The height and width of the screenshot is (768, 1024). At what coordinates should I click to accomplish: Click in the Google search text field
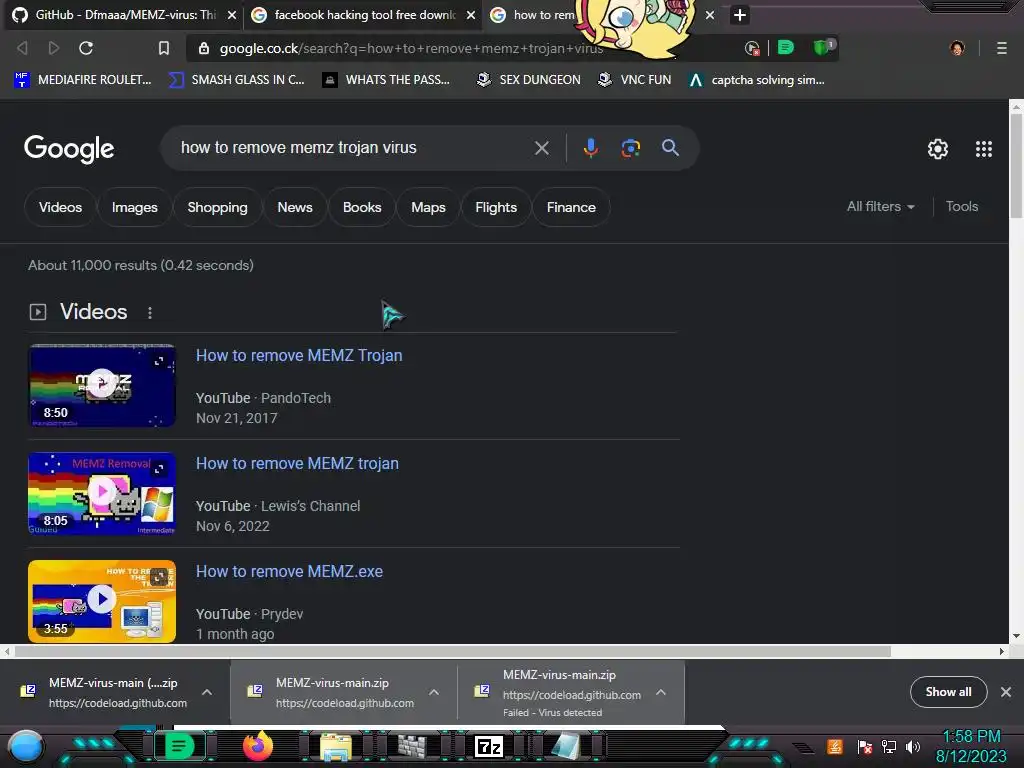(353, 148)
